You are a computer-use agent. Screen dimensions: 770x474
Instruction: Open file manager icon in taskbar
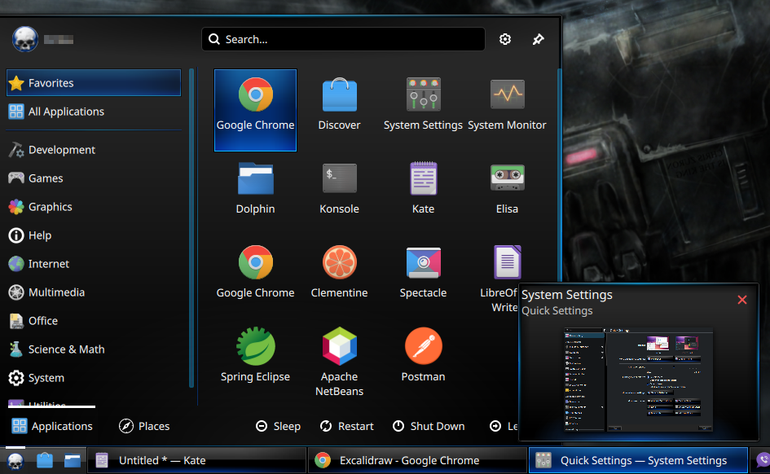(x=72, y=460)
